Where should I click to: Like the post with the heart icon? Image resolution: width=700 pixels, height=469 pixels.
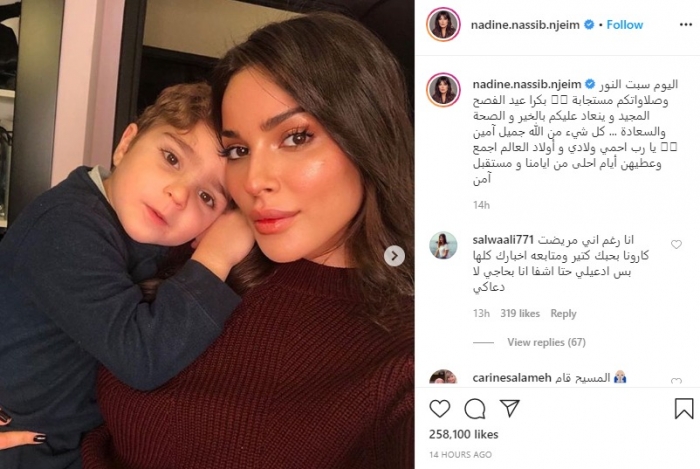[440, 408]
